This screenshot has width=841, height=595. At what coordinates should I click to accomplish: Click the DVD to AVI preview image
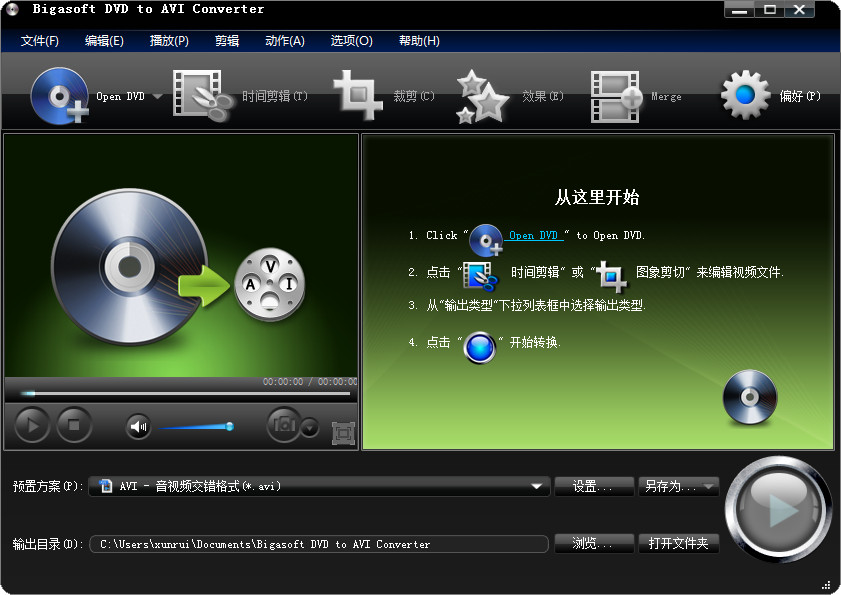tap(181, 255)
